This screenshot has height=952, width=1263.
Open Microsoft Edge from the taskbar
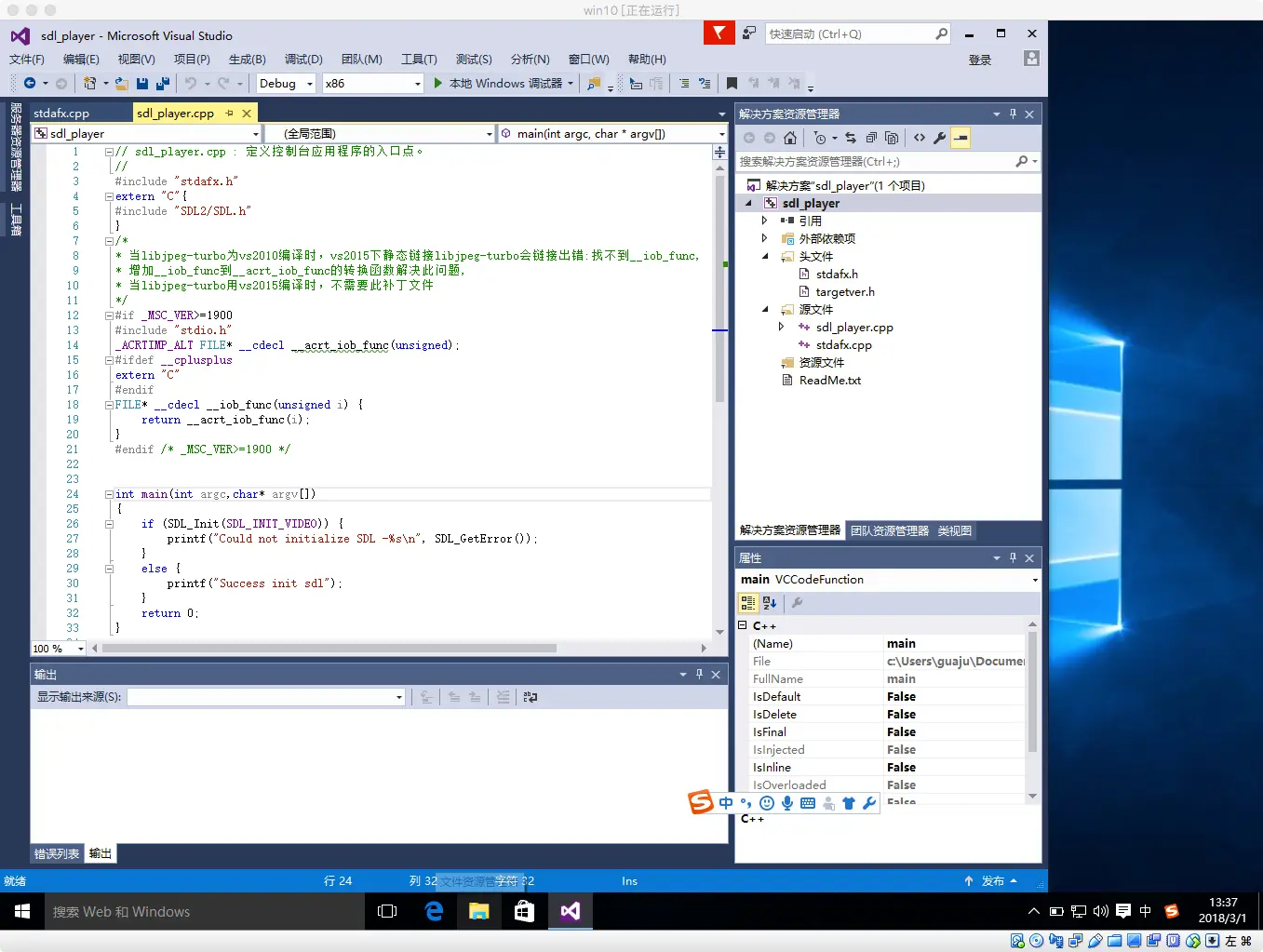pos(434,912)
